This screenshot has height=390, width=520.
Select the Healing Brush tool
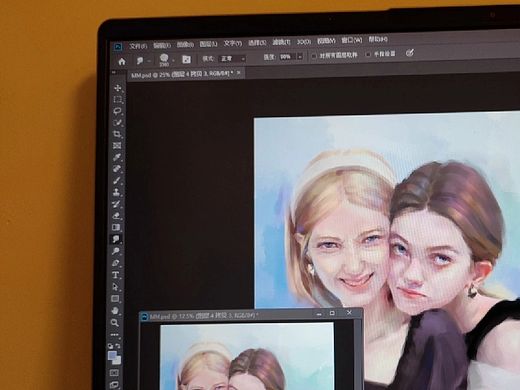(x=117, y=169)
